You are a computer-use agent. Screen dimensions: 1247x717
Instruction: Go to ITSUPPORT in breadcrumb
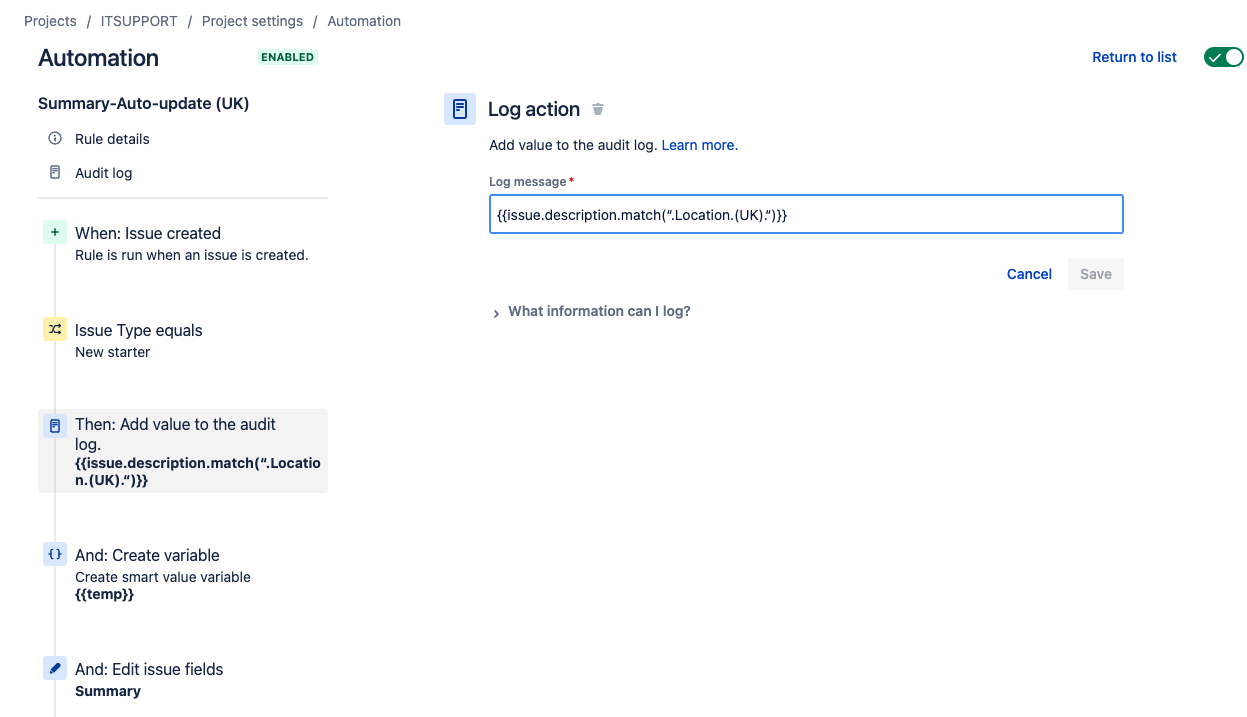click(x=141, y=21)
